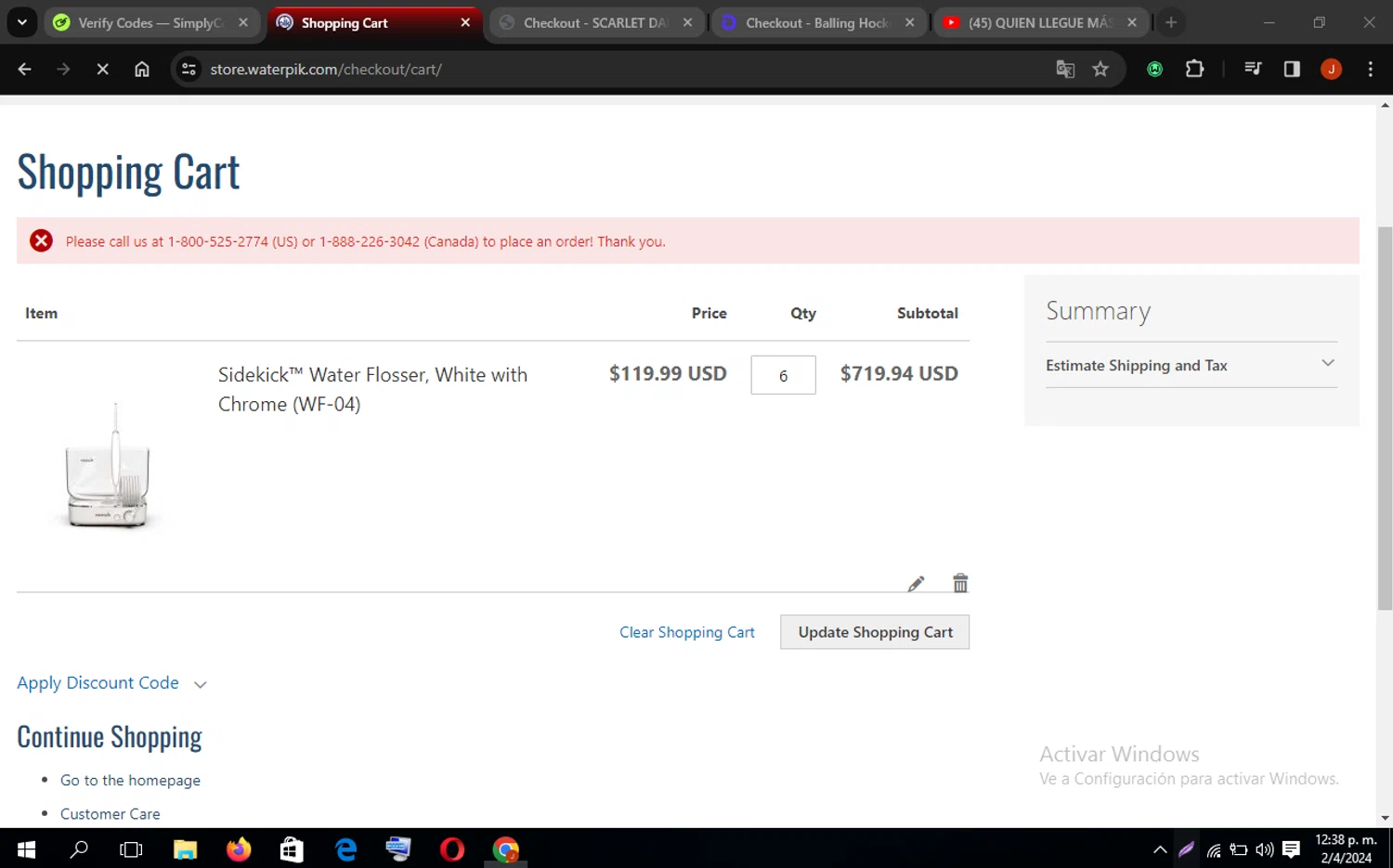The image size is (1393, 868).
Task: Click the $719.94 USD subtotal value
Action: (899, 373)
